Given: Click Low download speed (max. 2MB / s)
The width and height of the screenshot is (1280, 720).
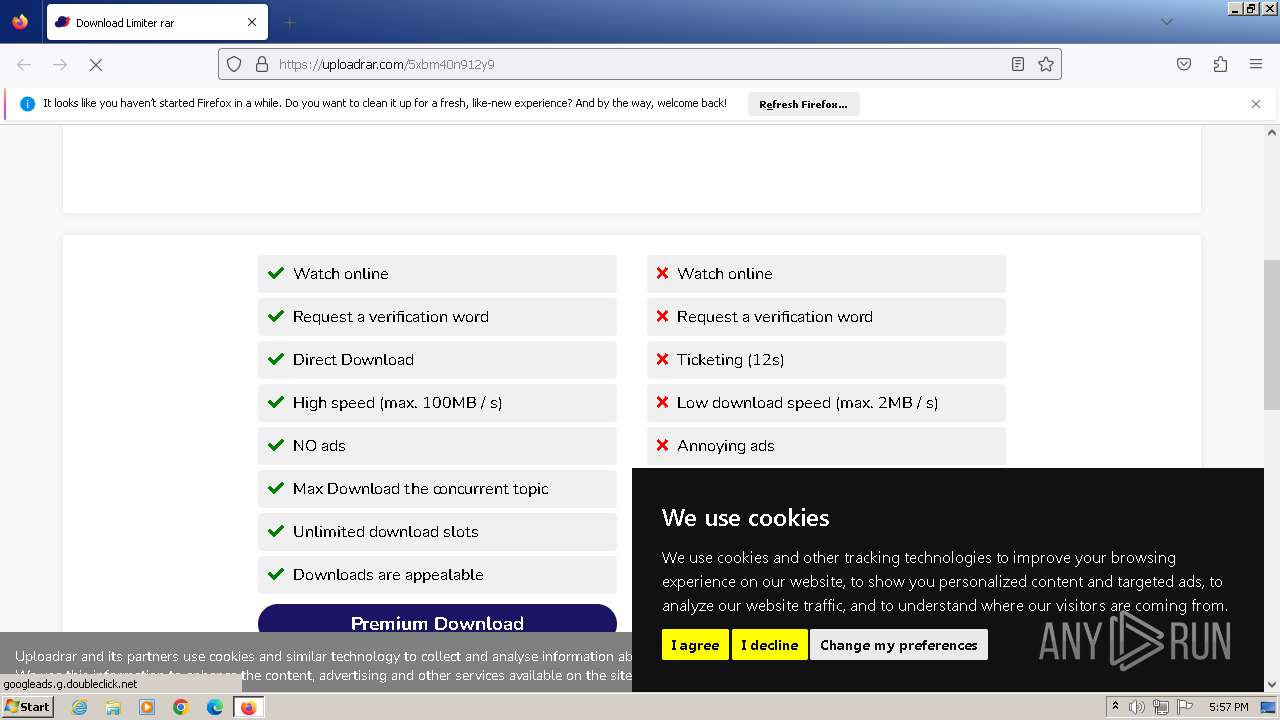Looking at the screenshot, I should click(x=826, y=403).
